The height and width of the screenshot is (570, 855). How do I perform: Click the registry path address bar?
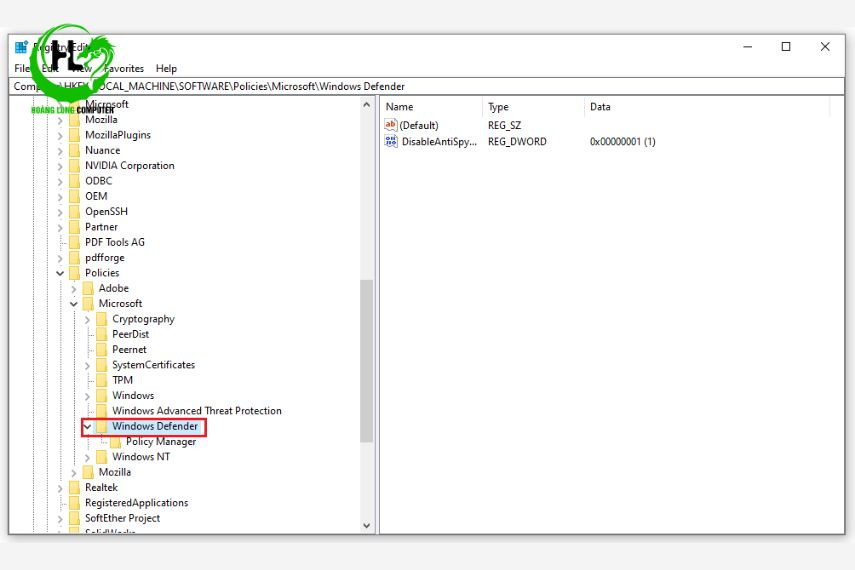(x=427, y=86)
